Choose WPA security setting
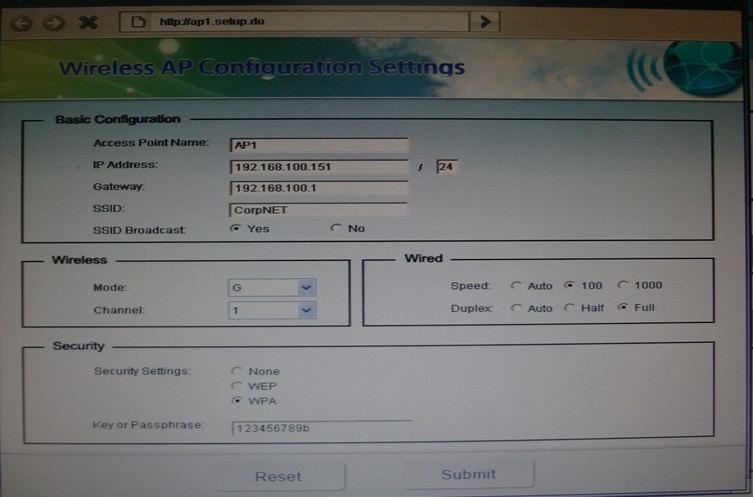 [x=236, y=400]
